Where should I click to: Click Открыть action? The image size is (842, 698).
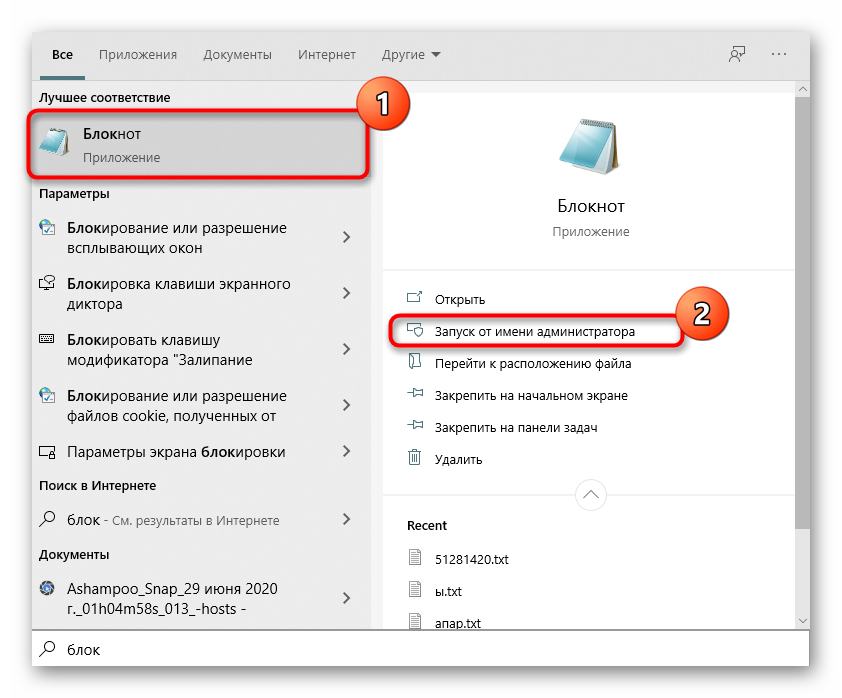coord(460,300)
